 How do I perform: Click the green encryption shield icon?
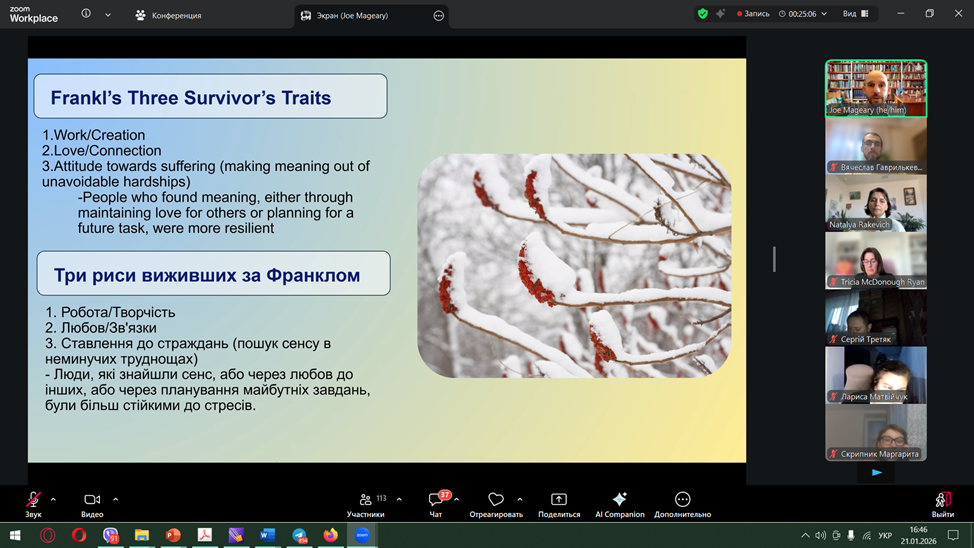703,14
